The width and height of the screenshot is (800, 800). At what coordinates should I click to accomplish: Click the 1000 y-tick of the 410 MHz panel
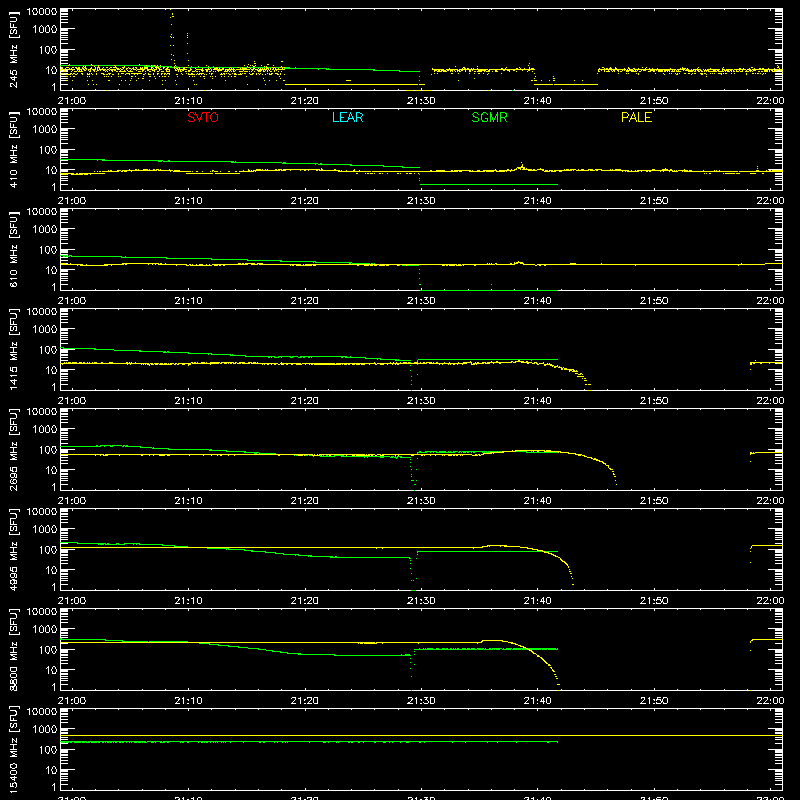click(45, 130)
